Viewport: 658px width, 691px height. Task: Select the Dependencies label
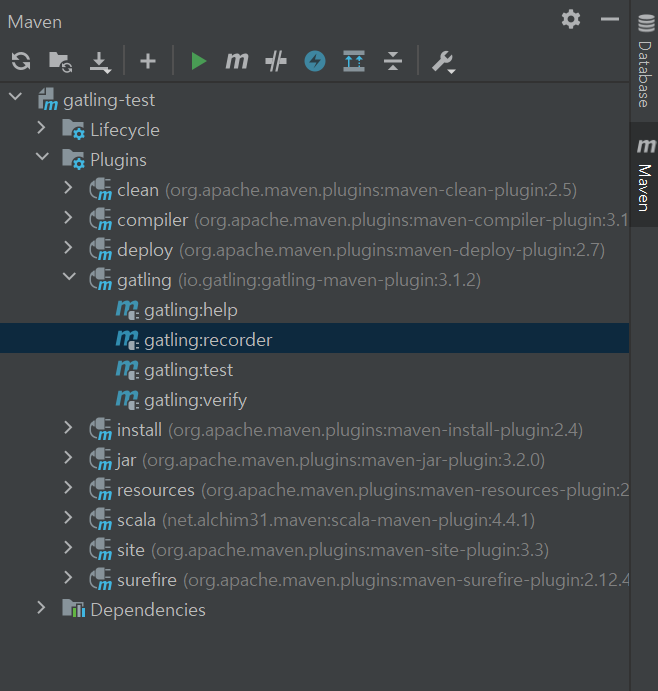coord(148,610)
